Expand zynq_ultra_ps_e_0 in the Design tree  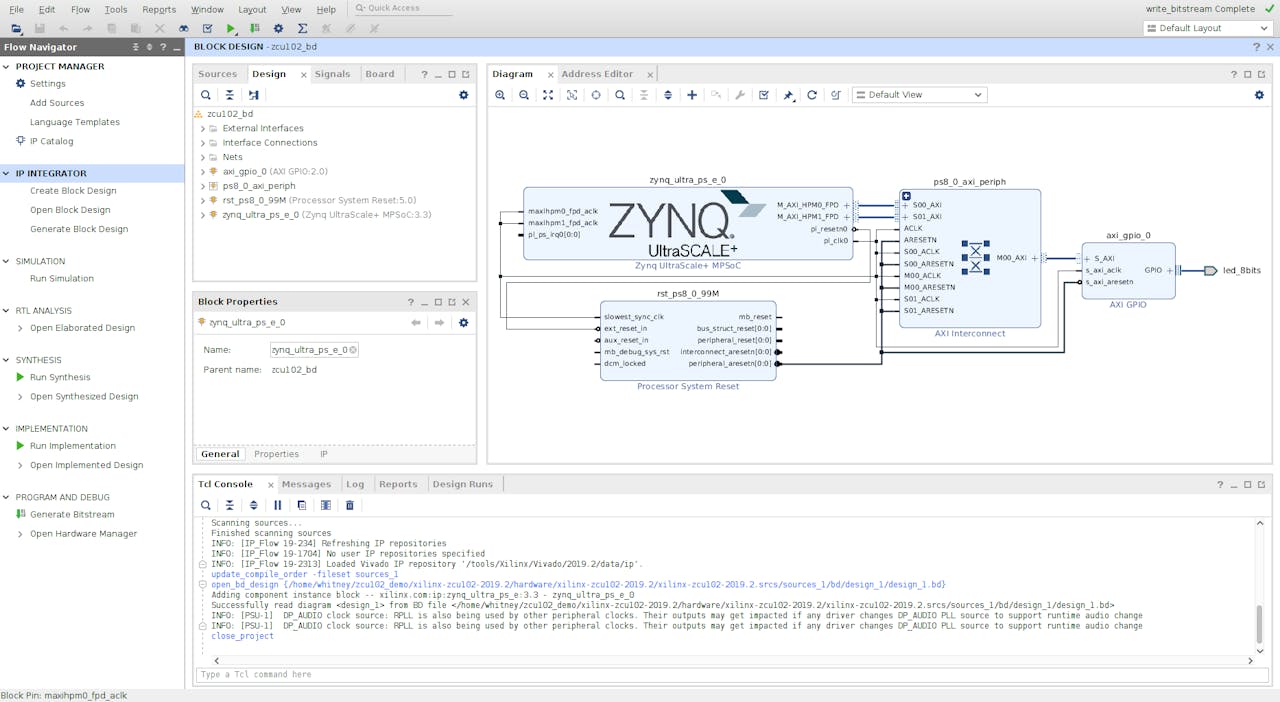click(203, 215)
